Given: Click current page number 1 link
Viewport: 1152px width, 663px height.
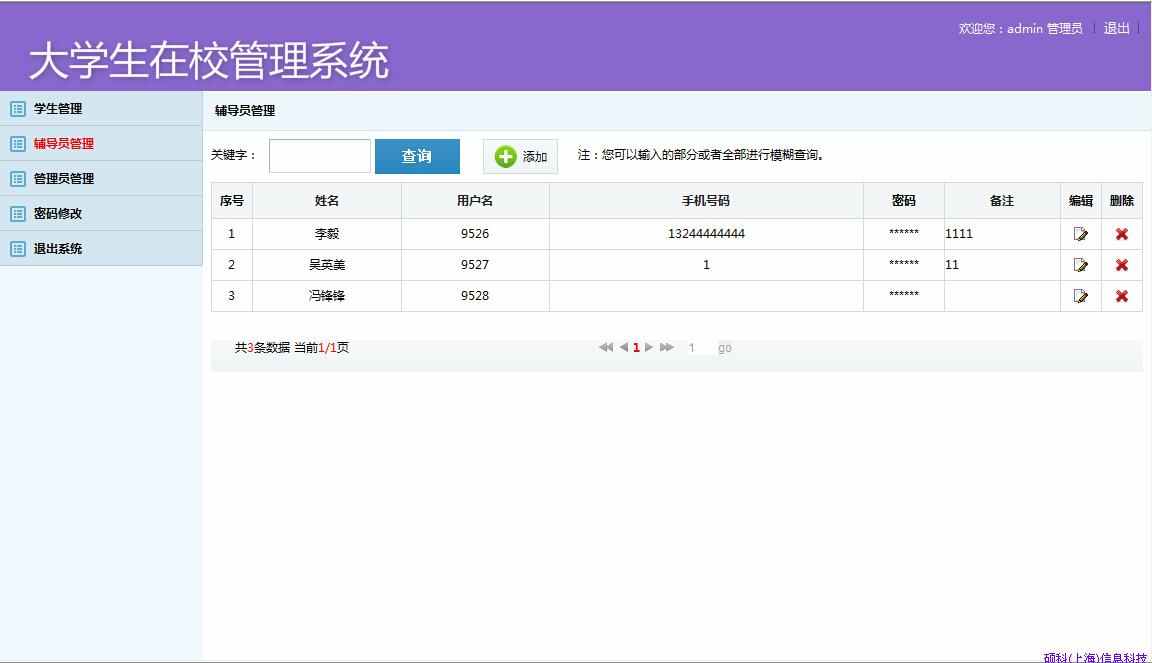Looking at the screenshot, I should (x=636, y=348).
